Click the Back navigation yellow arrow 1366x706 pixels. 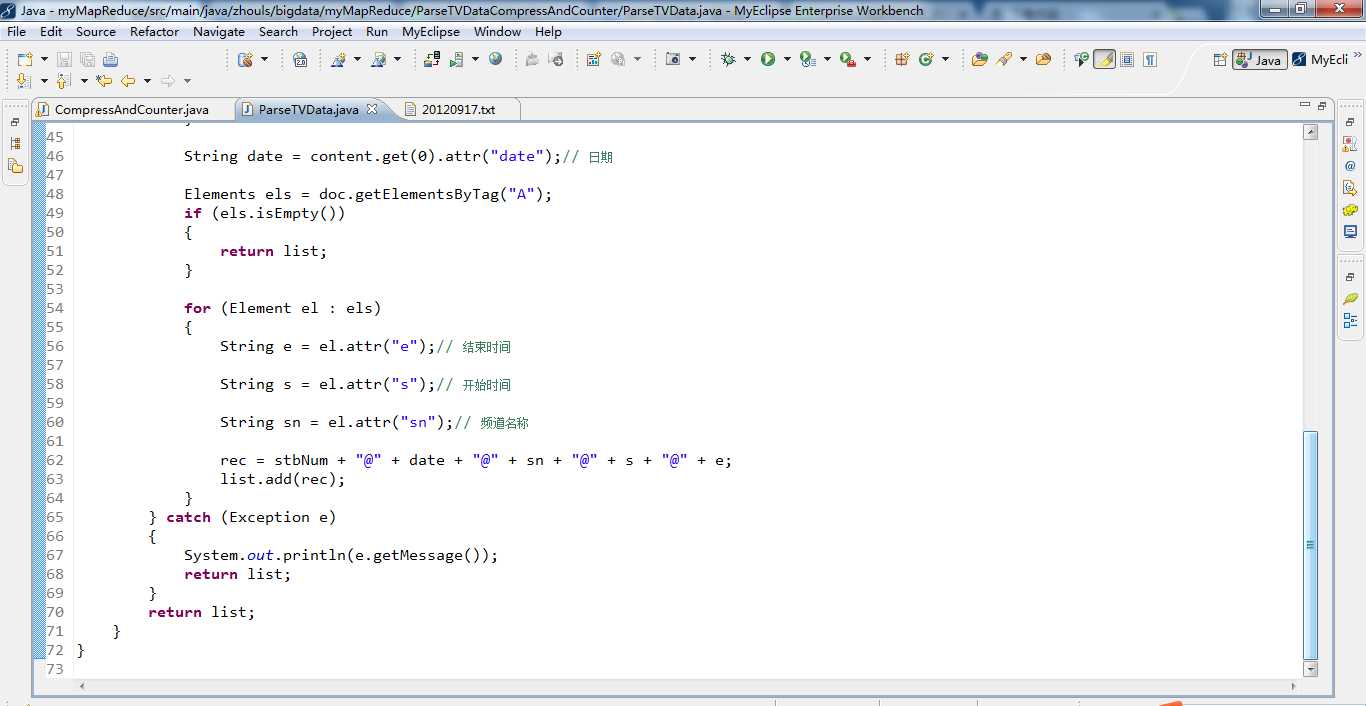[x=128, y=81]
